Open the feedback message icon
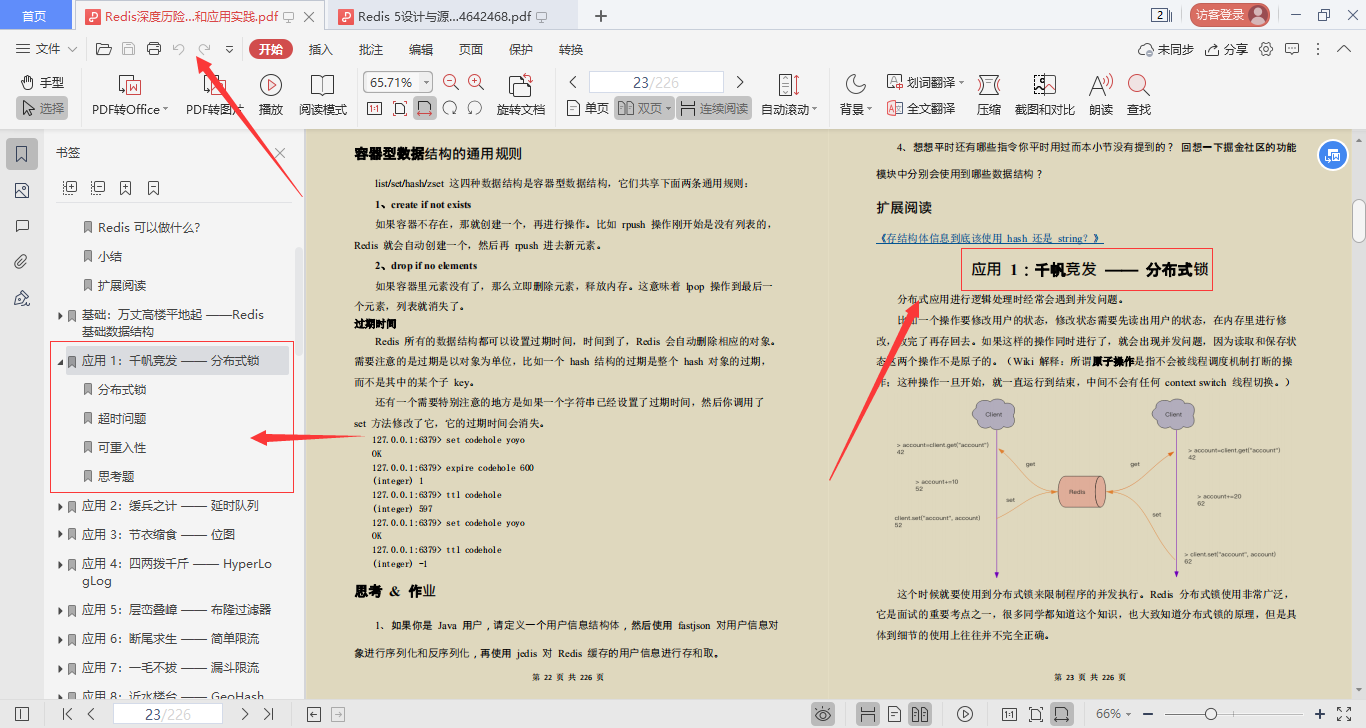 click(x=1292, y=49)
